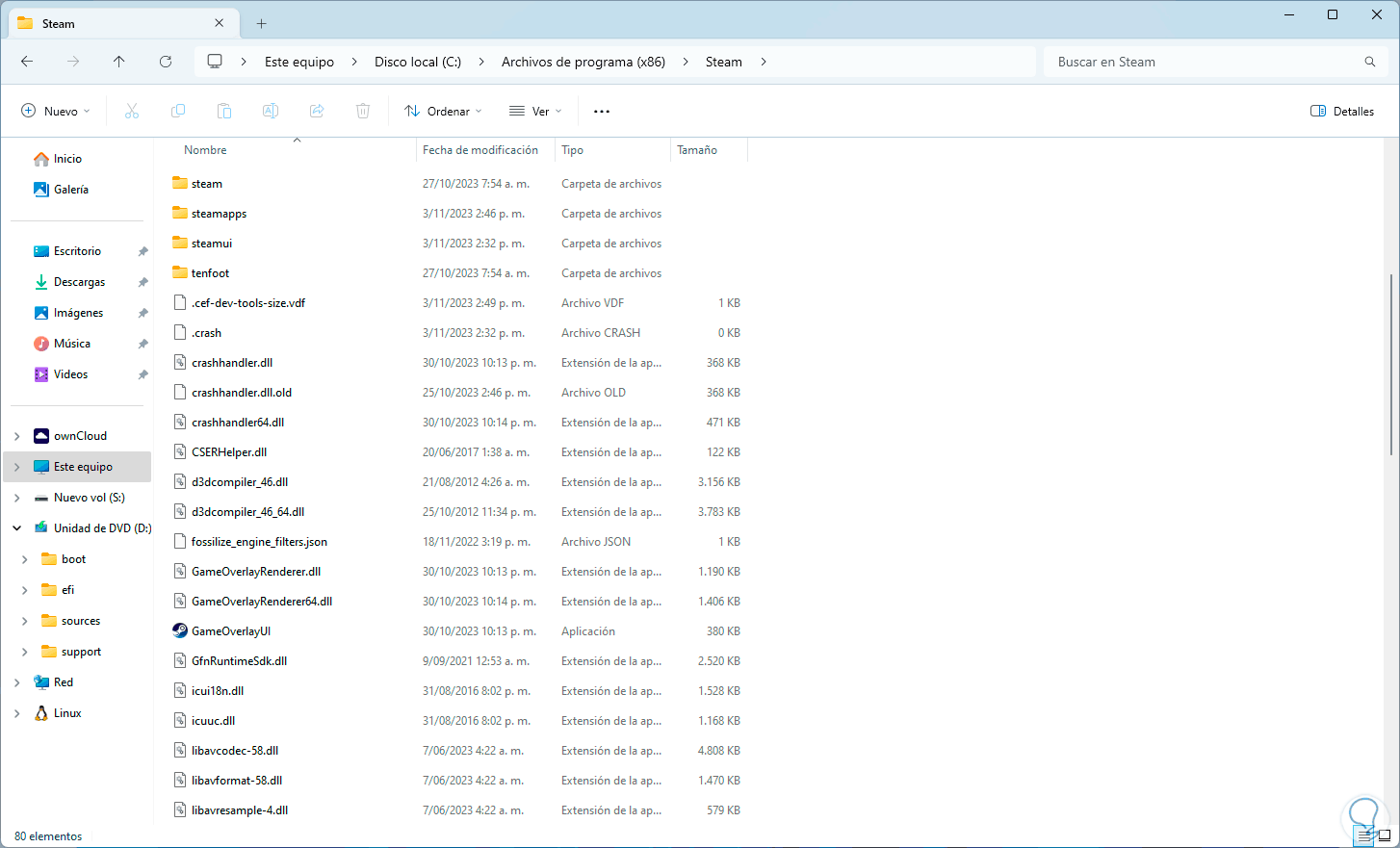
Task: Collapse the Unidad de DVD (D:) node
Action: click(17, 528)
